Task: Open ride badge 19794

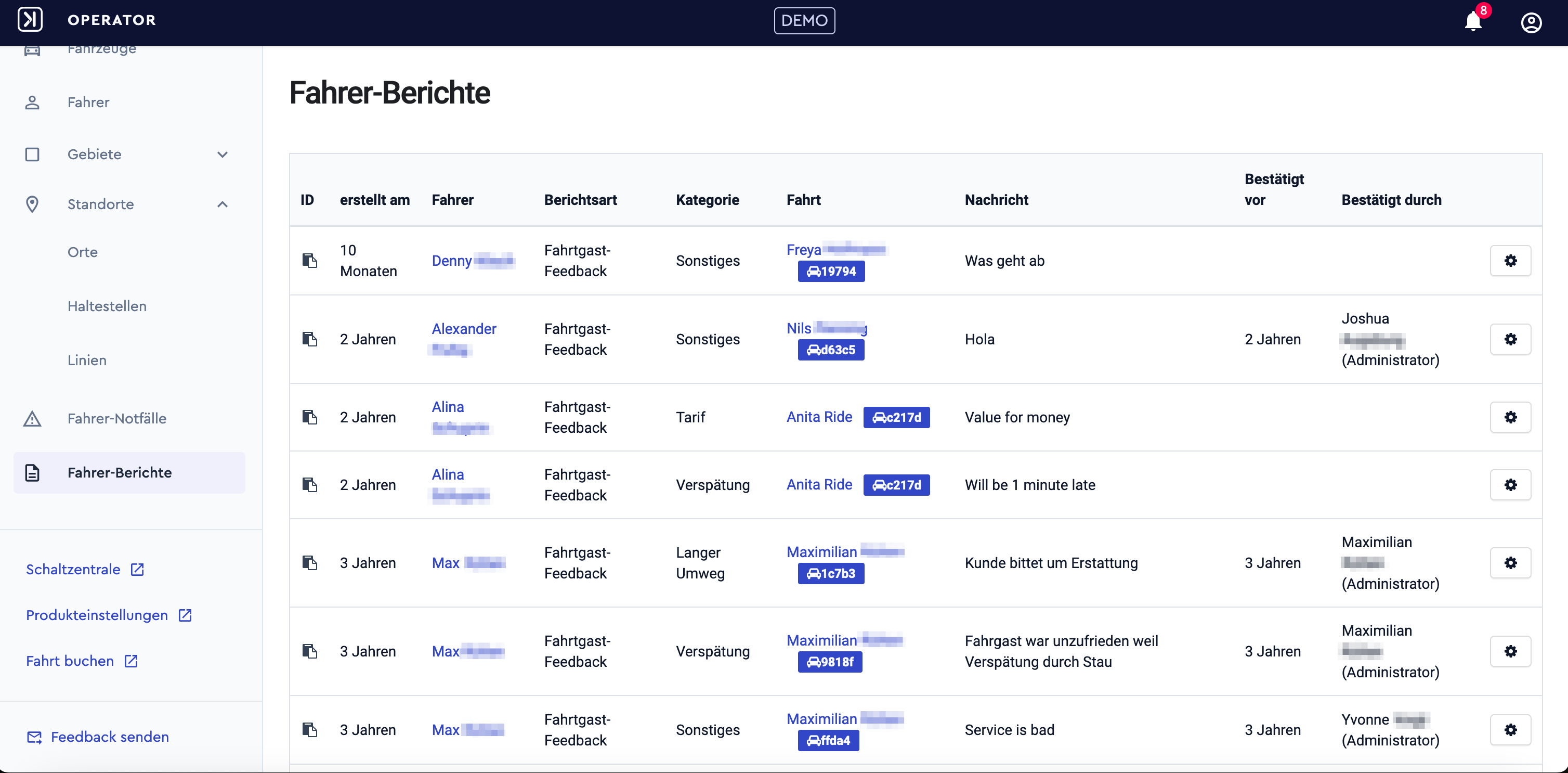Action: click(x=831, y=272)
